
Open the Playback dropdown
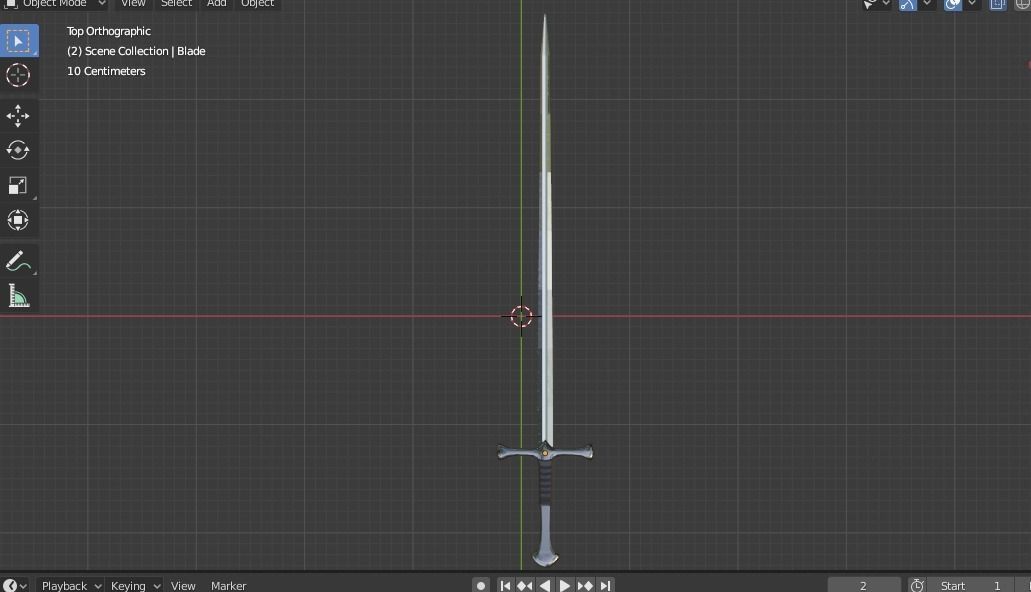(71, 585)
